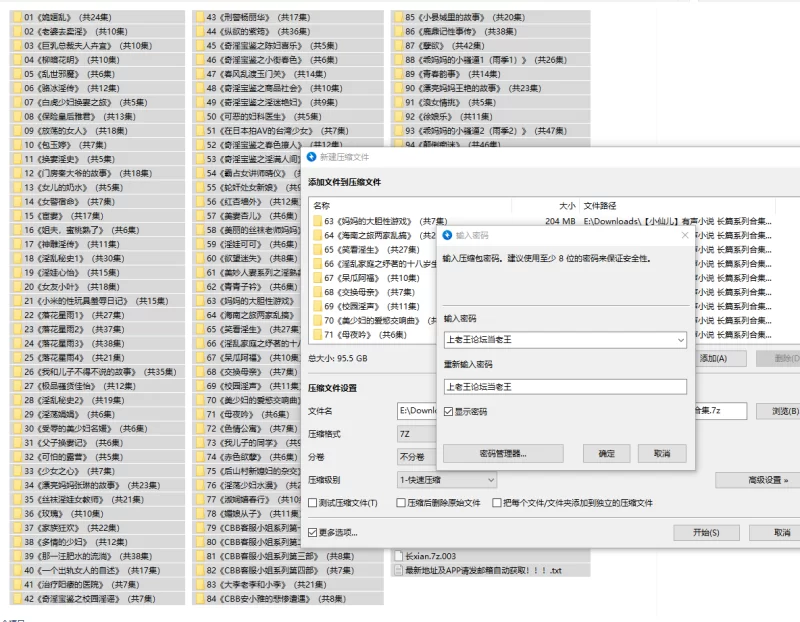Open the 分卷 dropdown showing 不分卷
Screen dimensions: 800x622
pos(416,457)
